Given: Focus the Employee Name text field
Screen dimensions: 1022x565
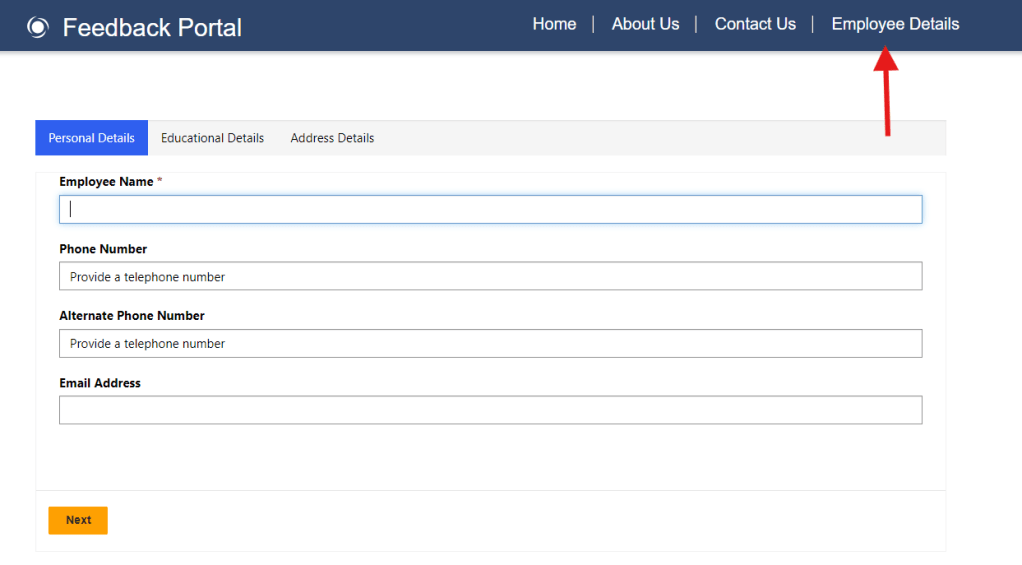Looking at the screenshot, I should (490, 209).
